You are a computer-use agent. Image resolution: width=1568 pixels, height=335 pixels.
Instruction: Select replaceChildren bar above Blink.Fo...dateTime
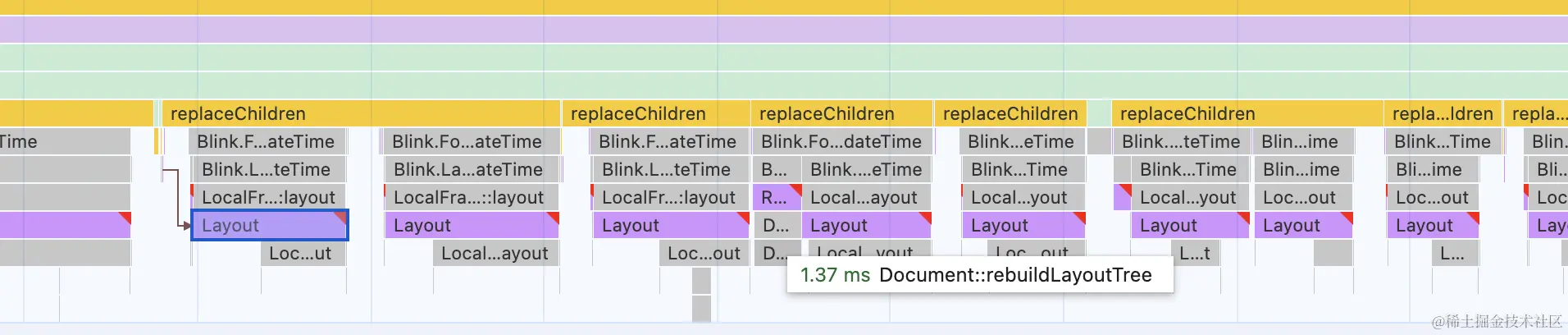coord(842,113)
